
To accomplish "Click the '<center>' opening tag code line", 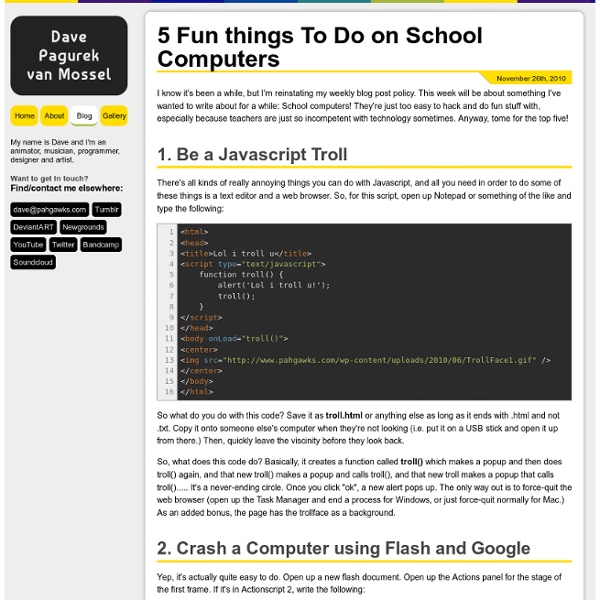I will tap(199, 349).
